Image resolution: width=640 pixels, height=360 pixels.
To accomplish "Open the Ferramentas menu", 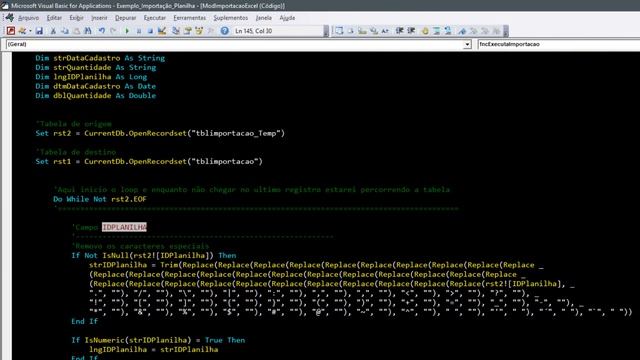I will 189,18.
